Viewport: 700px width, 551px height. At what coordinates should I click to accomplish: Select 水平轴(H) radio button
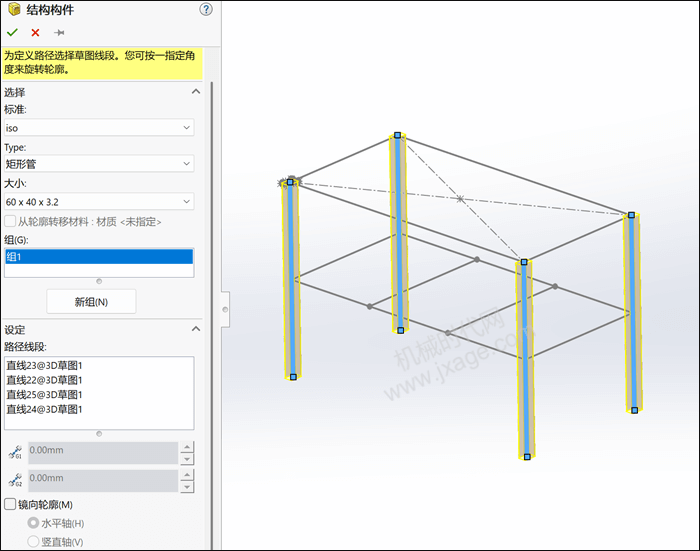tap(33, 523)
